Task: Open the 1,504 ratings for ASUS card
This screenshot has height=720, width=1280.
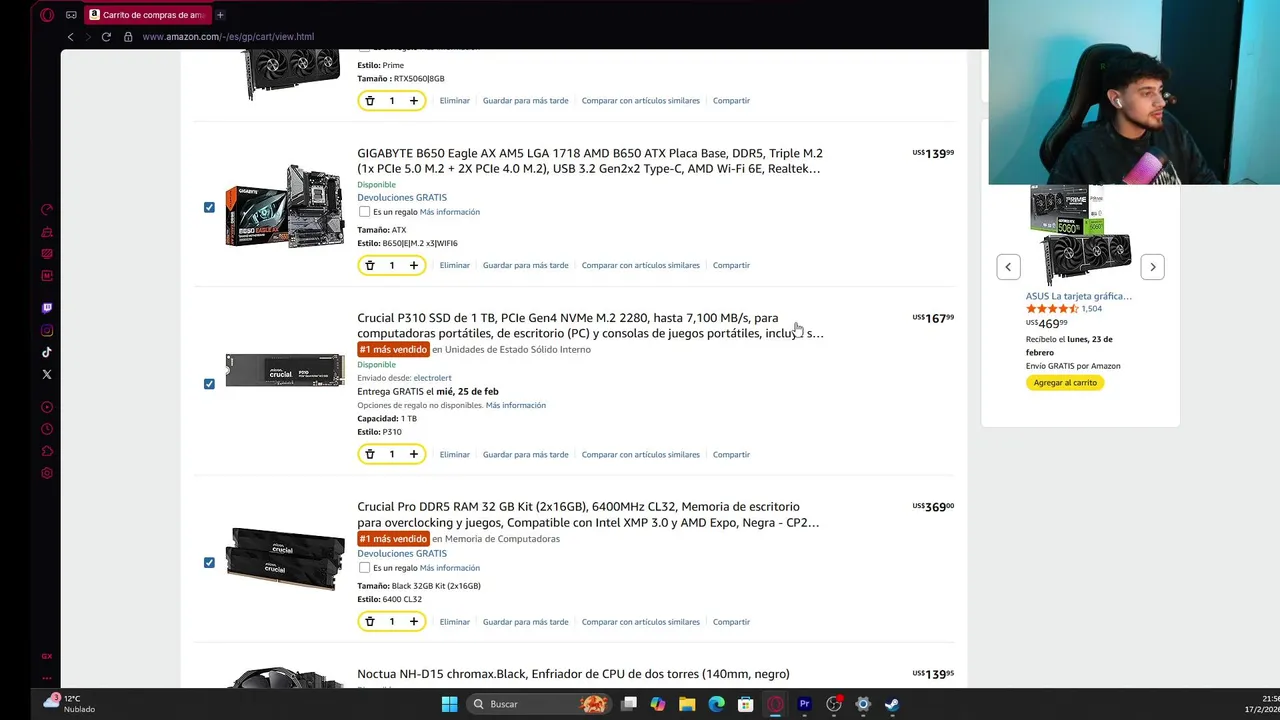Action: pyautogui.click(x=1091, y=309)
